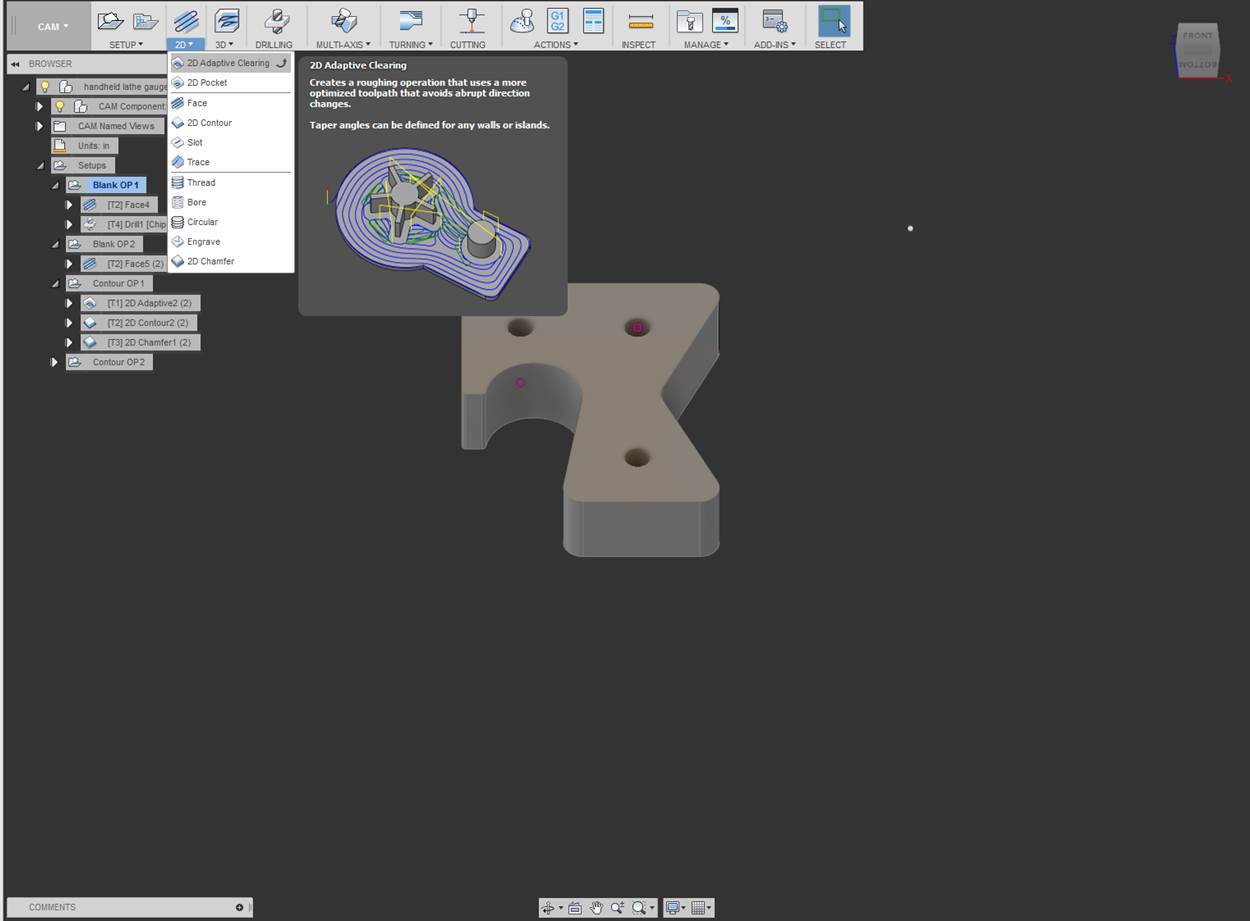This screenshot has height=921, width=1250.
Task: Toggle lightbulb visibility of CAM Component
Action: (60, 106)
